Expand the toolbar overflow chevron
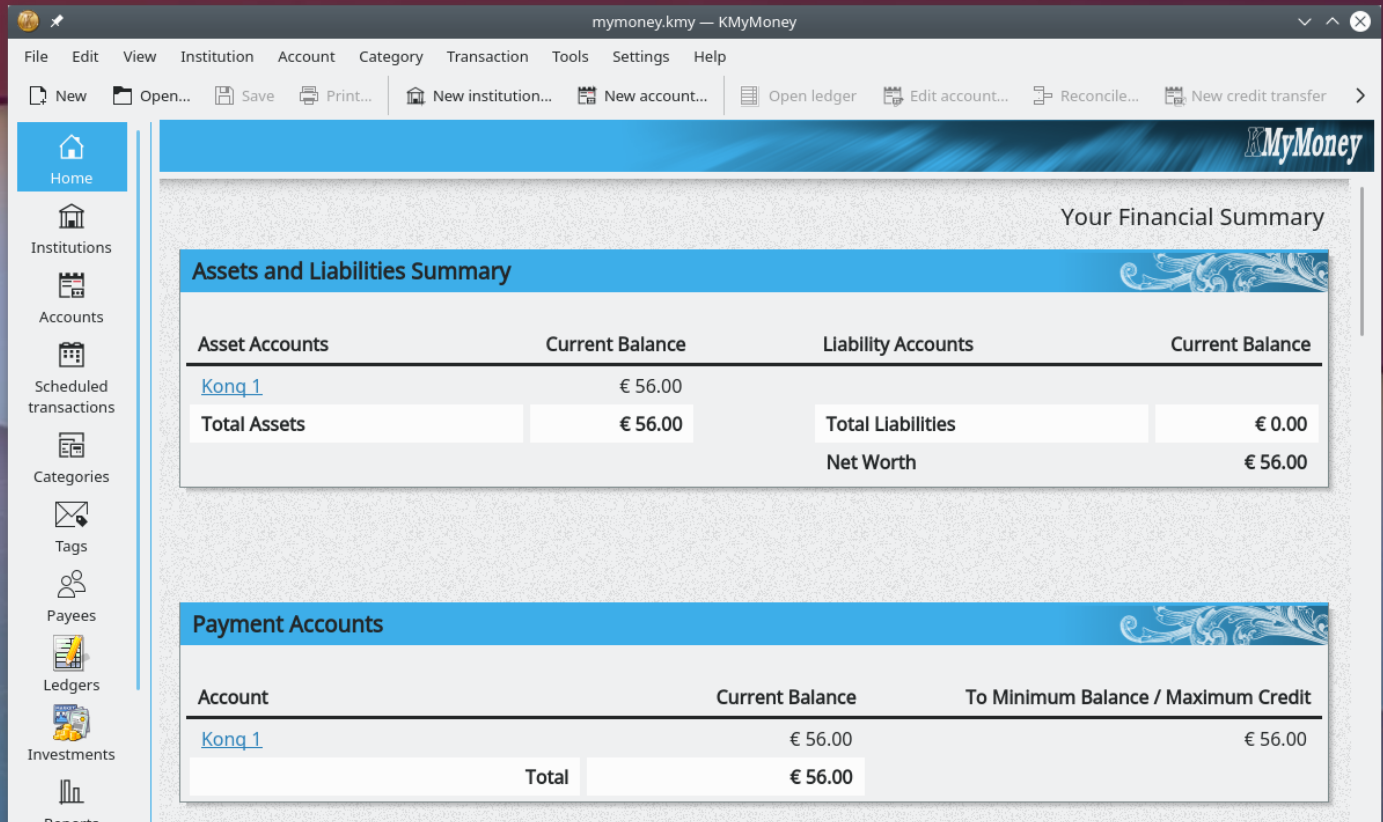The image size is (1383, 822). [x=1359, y=95]
